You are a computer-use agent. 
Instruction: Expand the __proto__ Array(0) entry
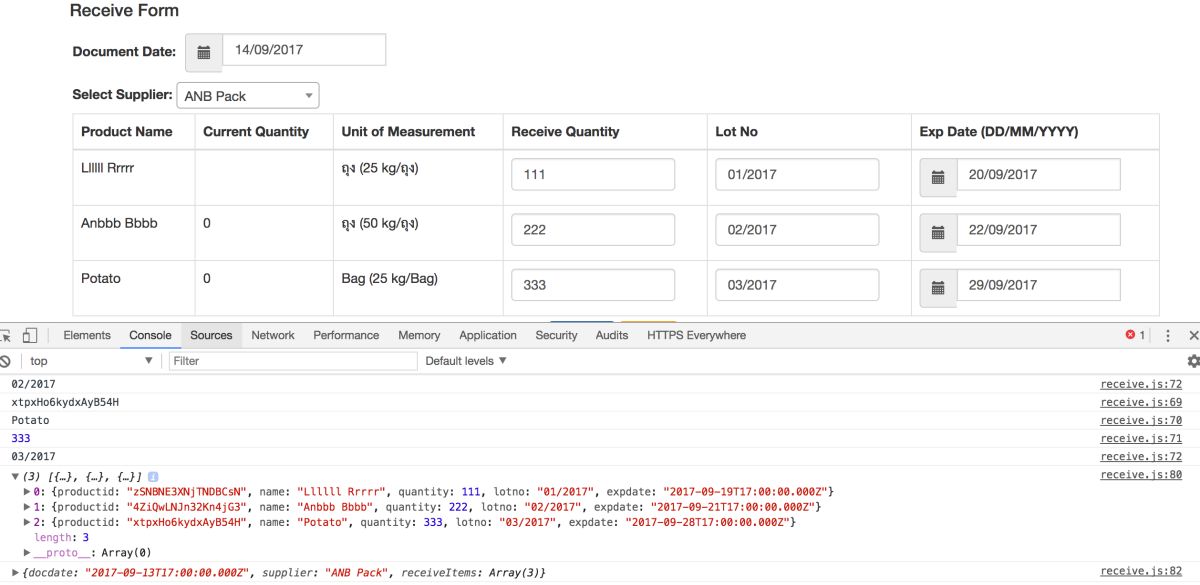coord(27,553)
